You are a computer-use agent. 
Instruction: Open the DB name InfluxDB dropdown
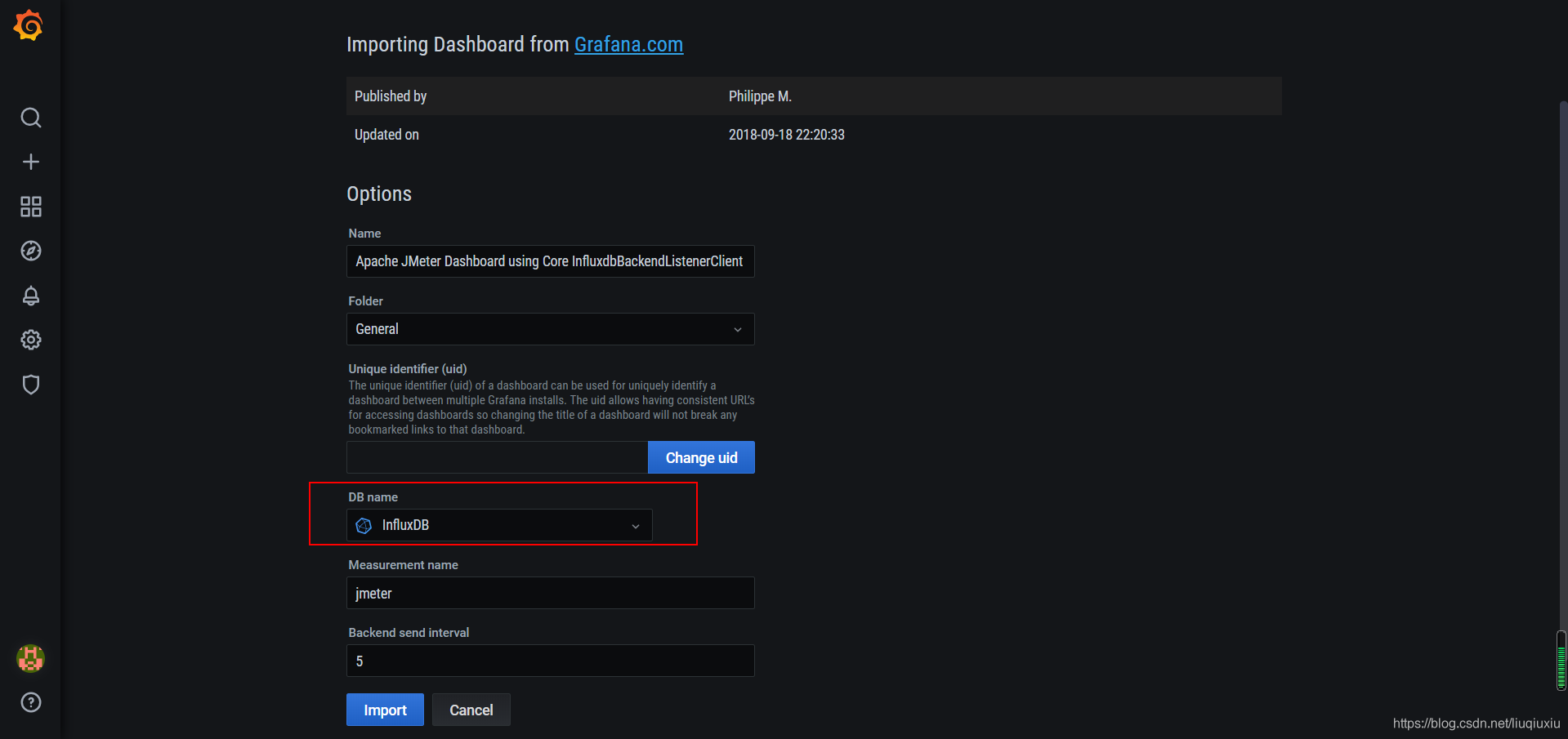[x=499, y=525]
